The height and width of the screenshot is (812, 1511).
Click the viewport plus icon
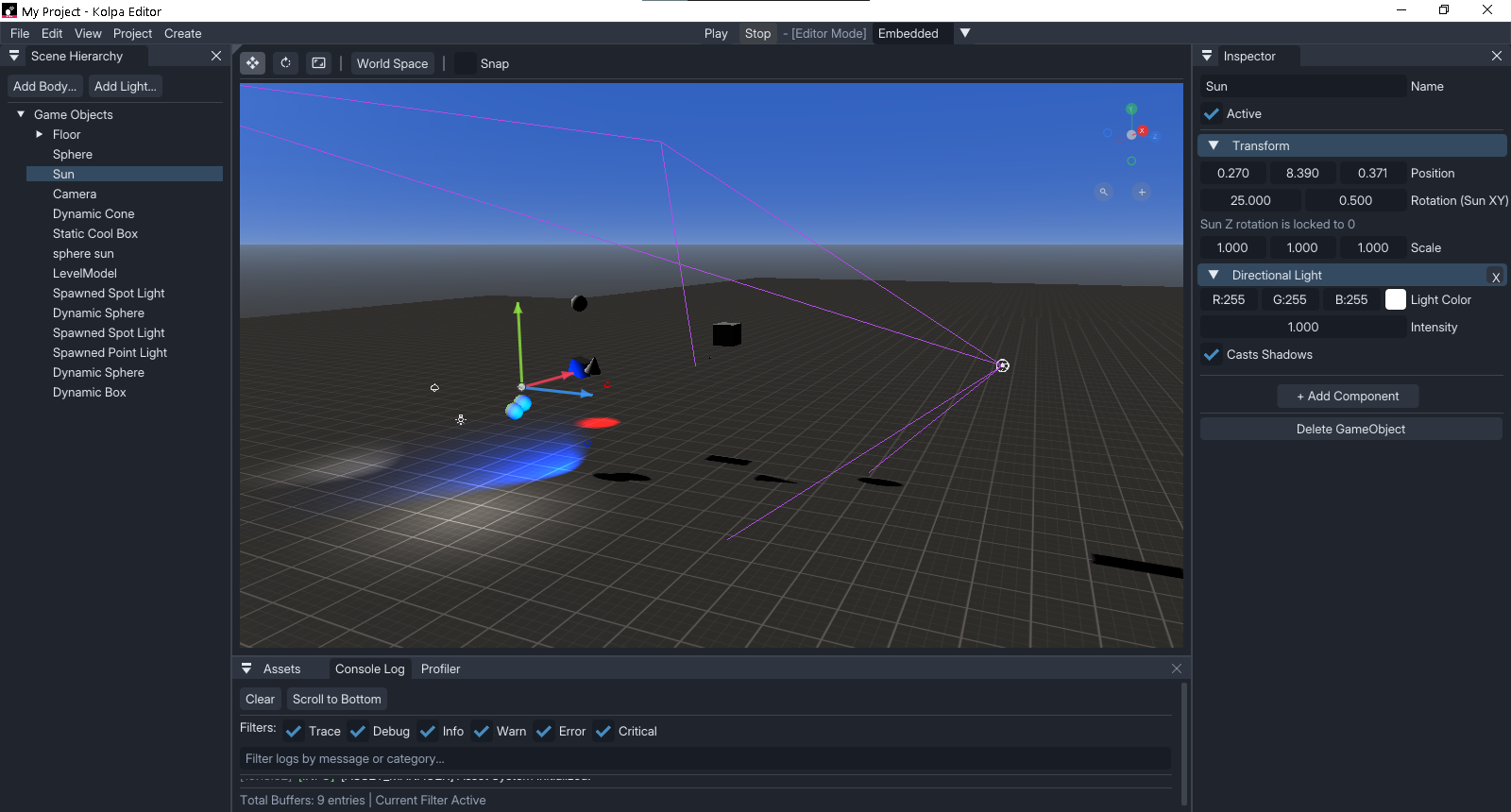tap(1142, 192)
